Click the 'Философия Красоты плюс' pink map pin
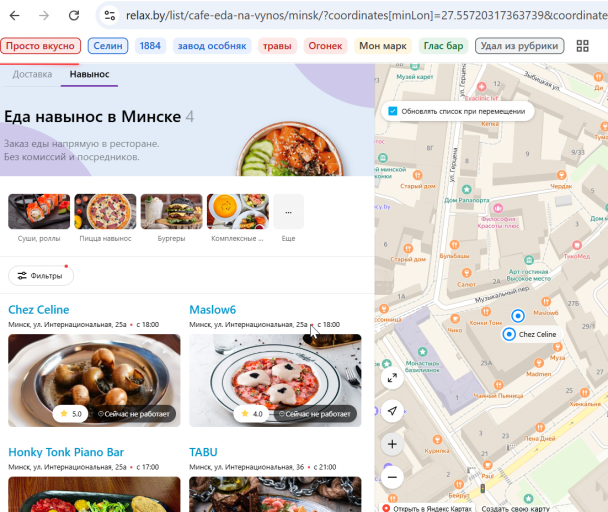Screen dimensions: 608x512 click(x=498, y=208)
